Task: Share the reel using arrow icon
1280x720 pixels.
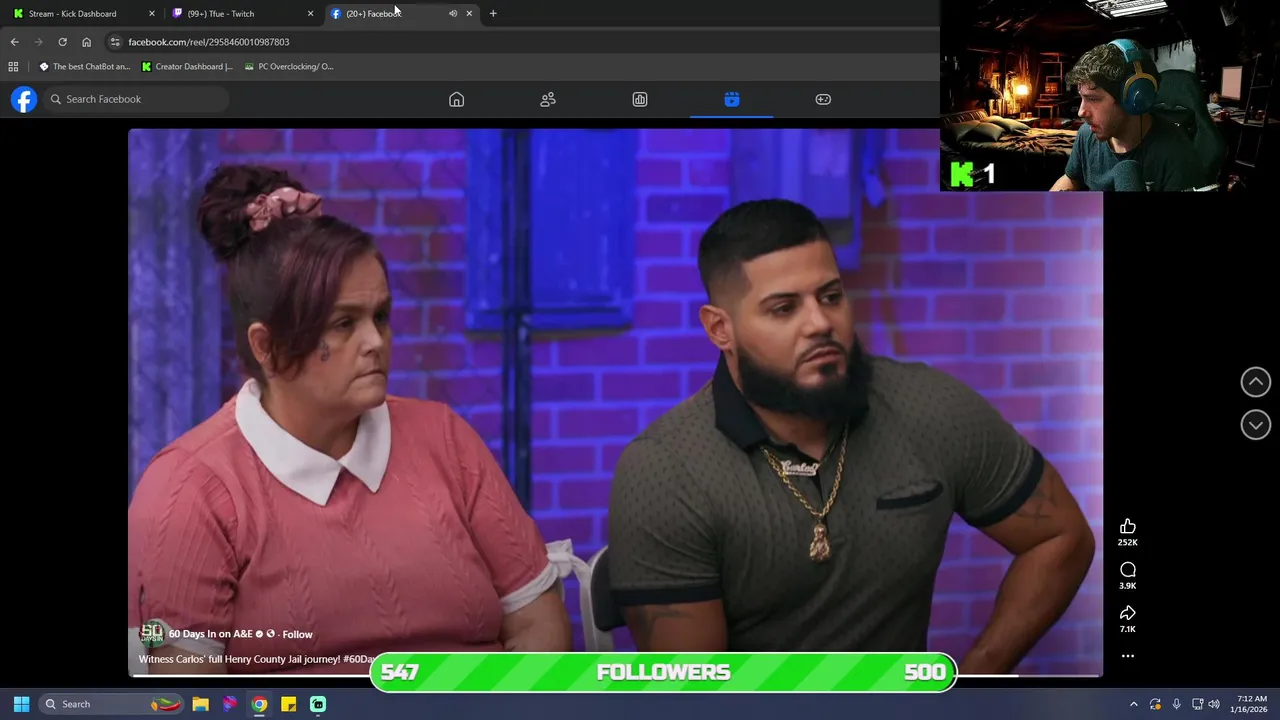Action: click(1128, 613)
